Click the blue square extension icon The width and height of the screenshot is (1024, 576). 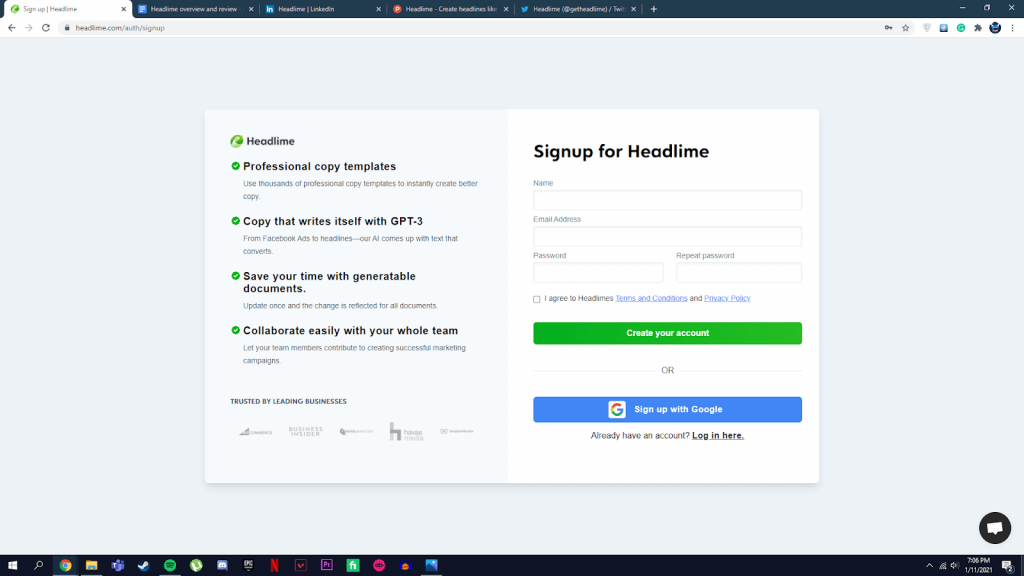pyautogui.click(x=944, y=28)
